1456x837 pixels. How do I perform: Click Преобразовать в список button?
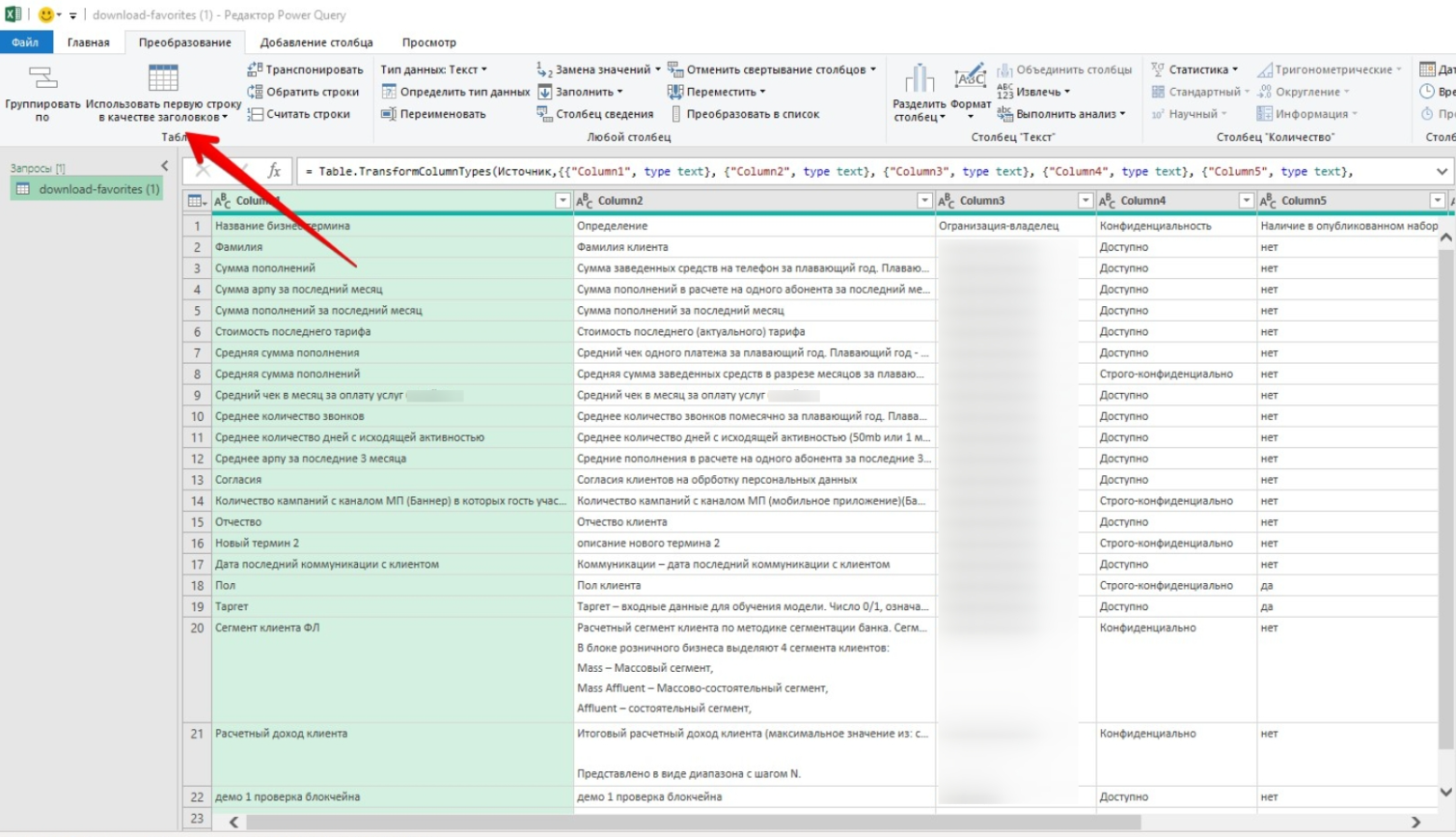[744, 114]
